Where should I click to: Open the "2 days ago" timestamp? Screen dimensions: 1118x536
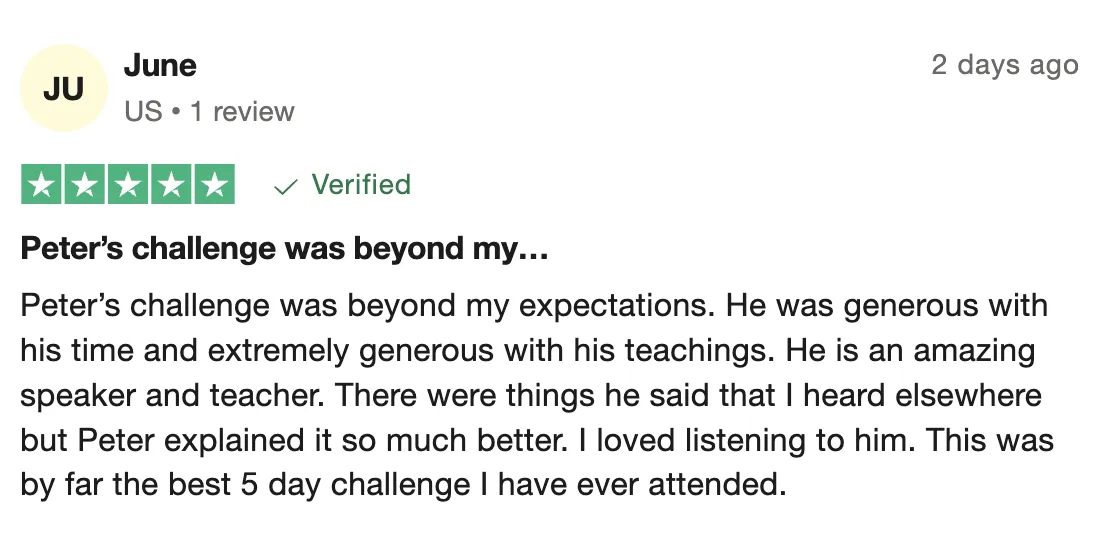click(1005, 65)
